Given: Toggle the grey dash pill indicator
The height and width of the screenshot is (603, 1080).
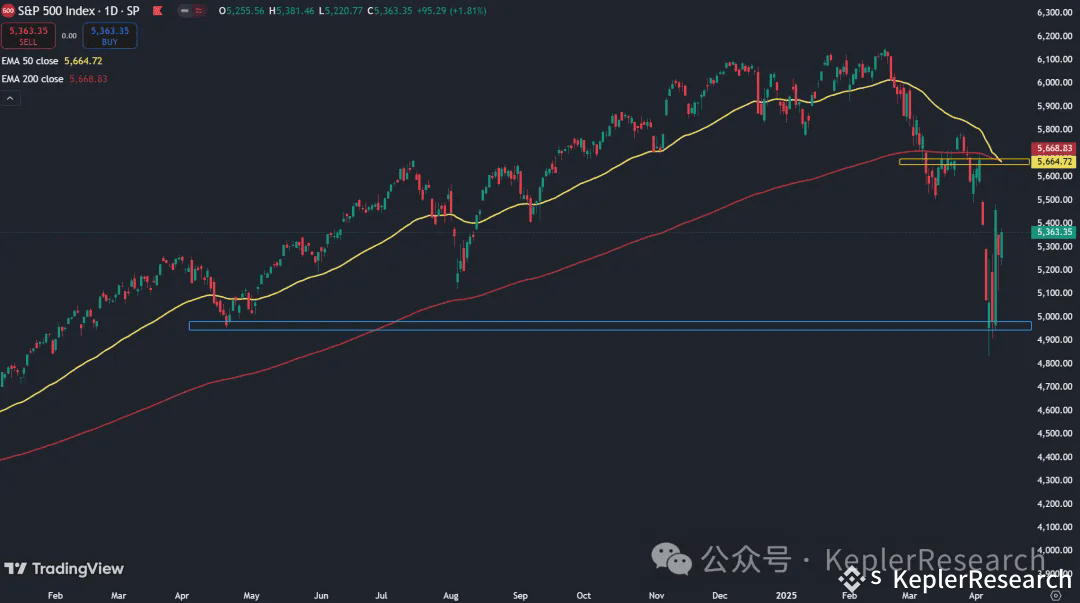Looking at the screenshot, I should coord(185,11).
